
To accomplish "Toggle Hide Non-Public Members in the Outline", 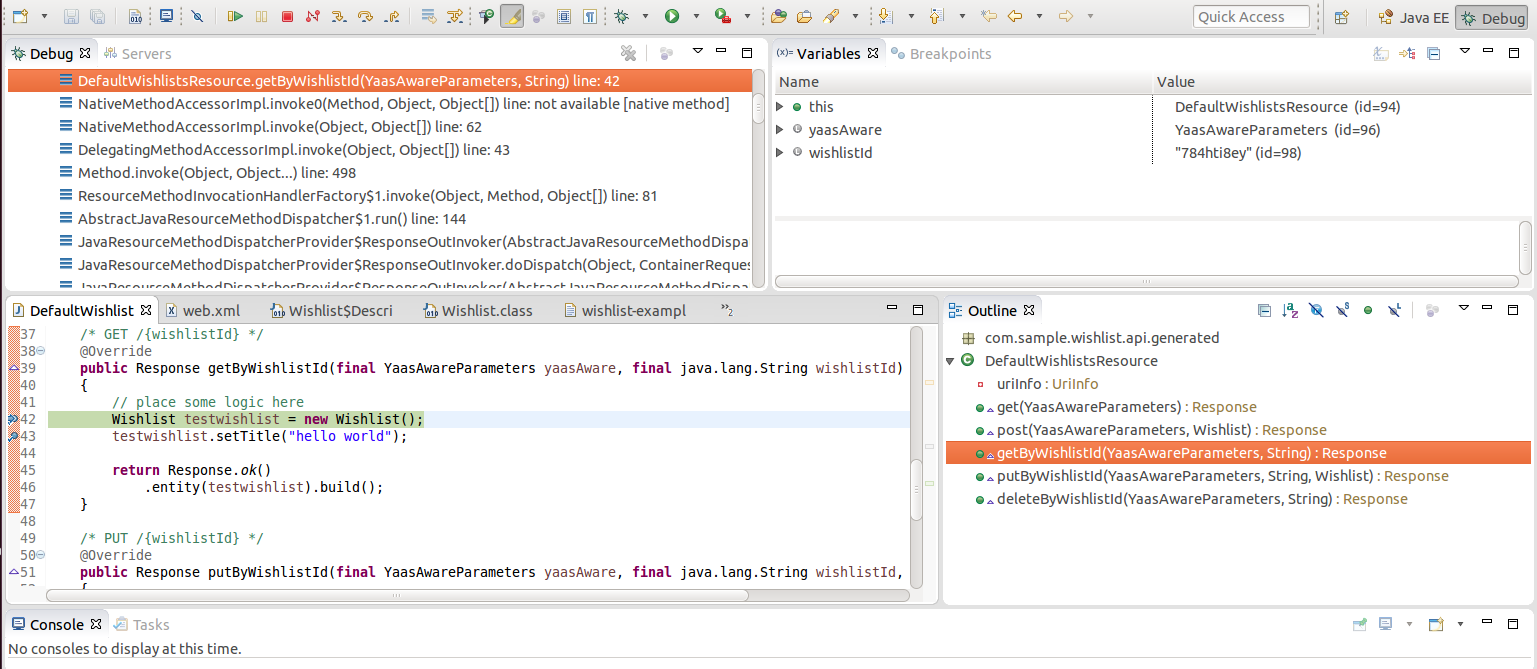I will click(1368, 311).
